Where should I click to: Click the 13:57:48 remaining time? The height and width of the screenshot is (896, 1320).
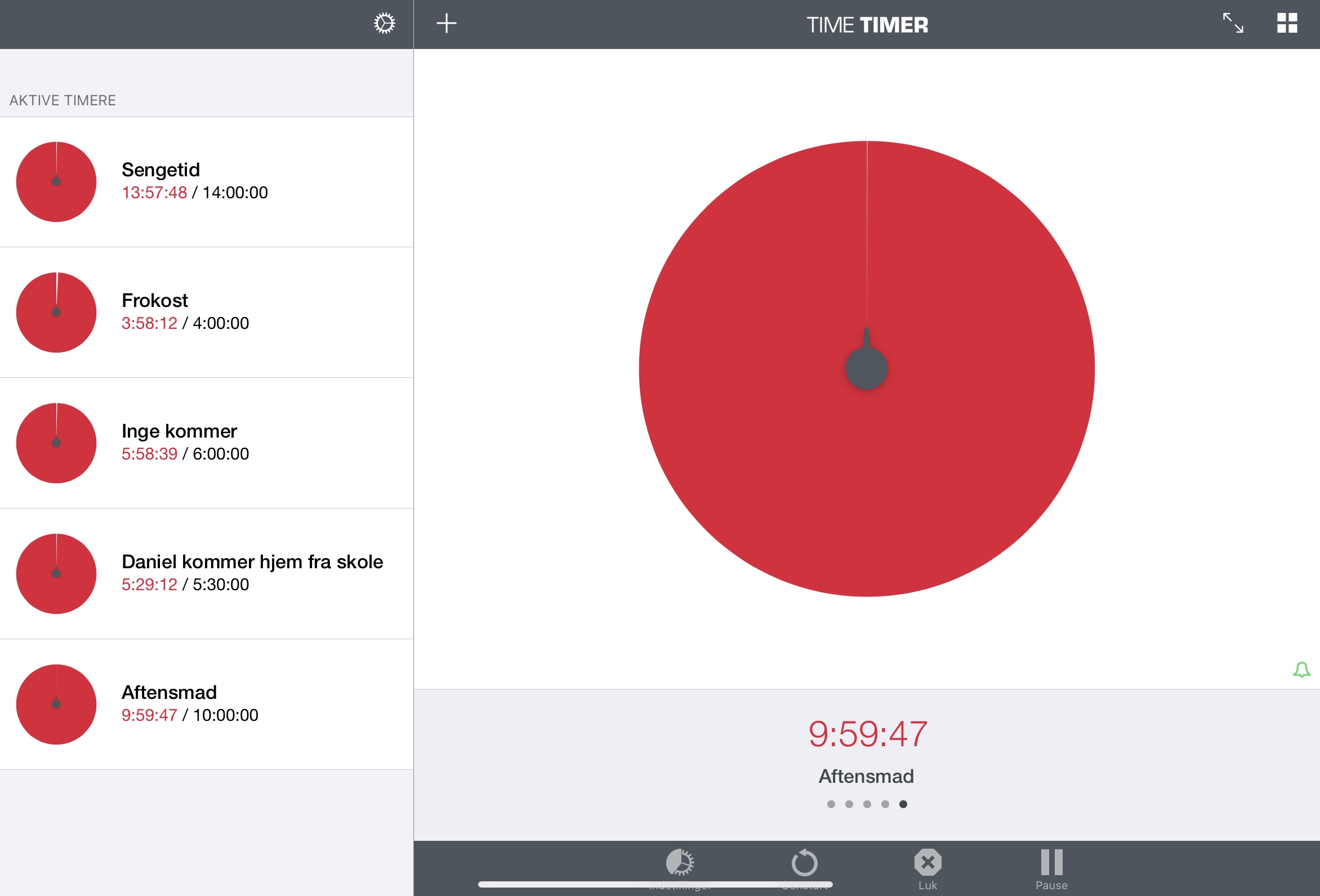tap(154, 193)
